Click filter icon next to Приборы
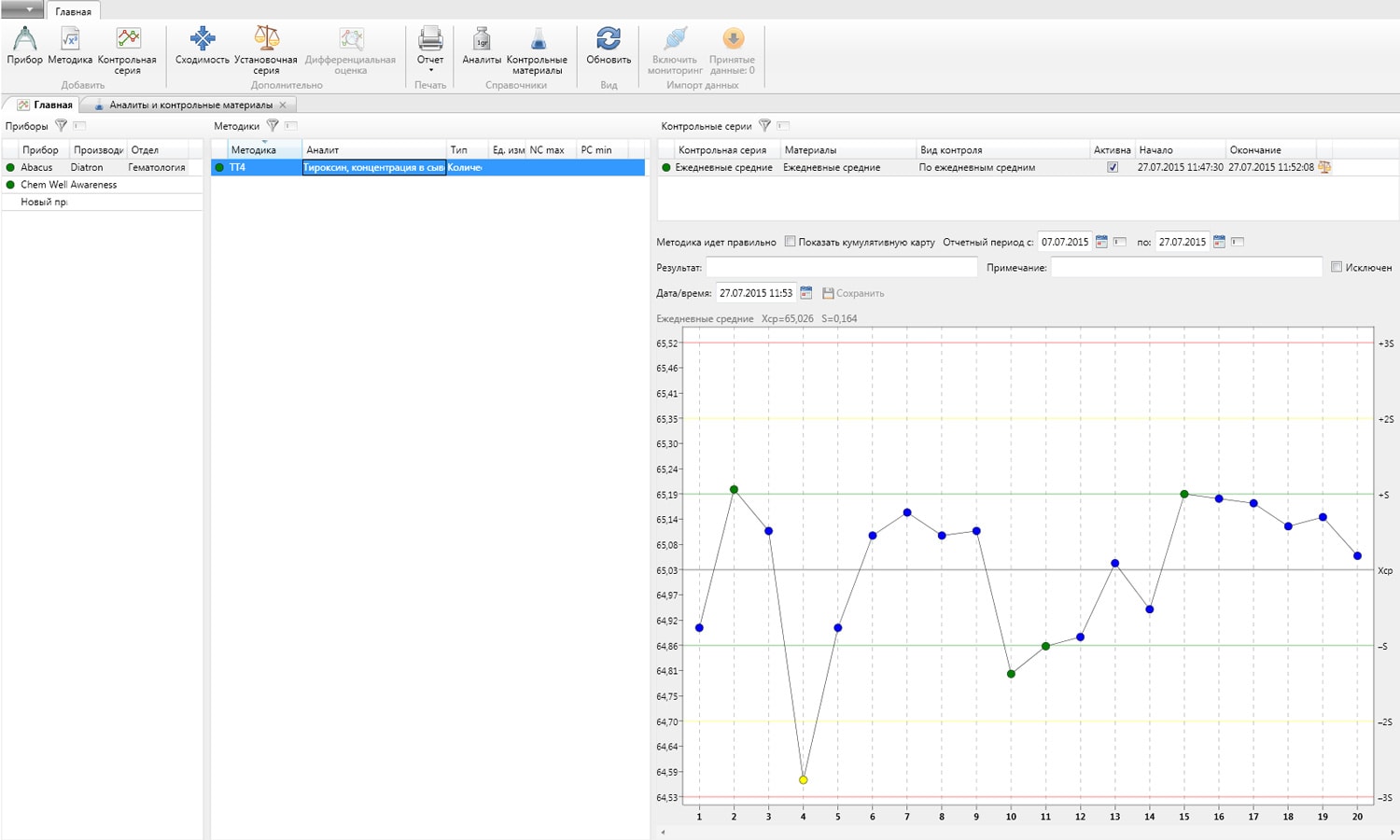The height and width of the screenshot is (840, 1400). [61, 125]
